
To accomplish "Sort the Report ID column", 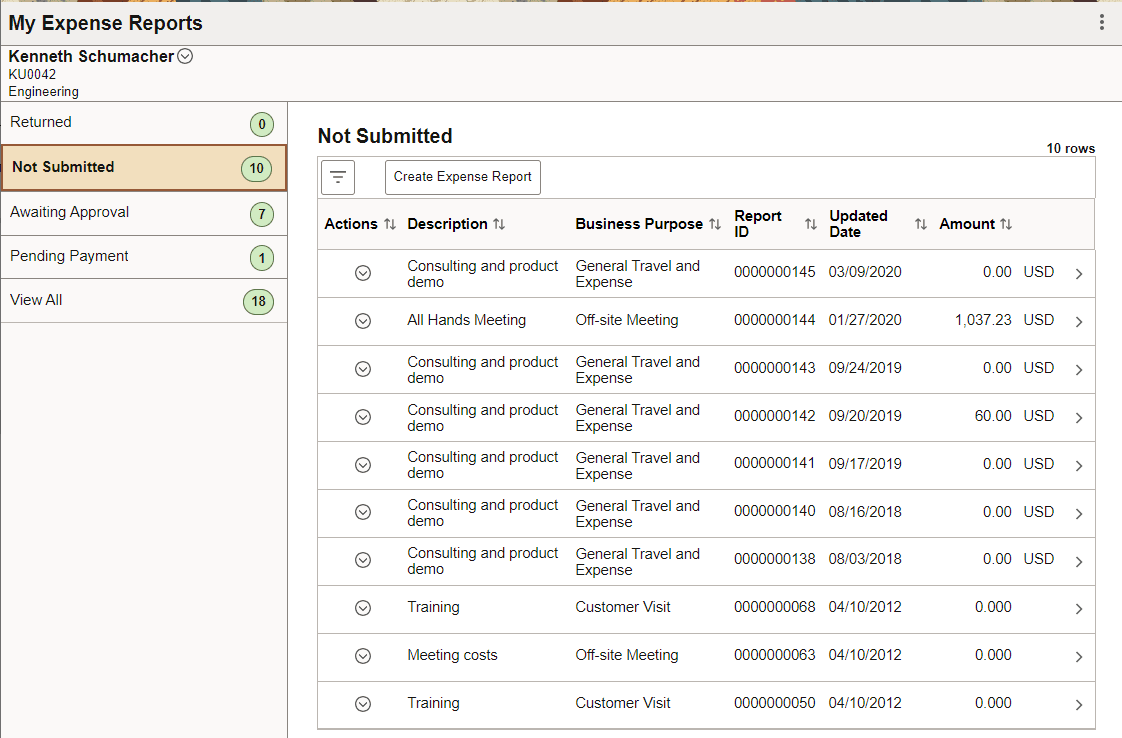I will coord(810,224).
